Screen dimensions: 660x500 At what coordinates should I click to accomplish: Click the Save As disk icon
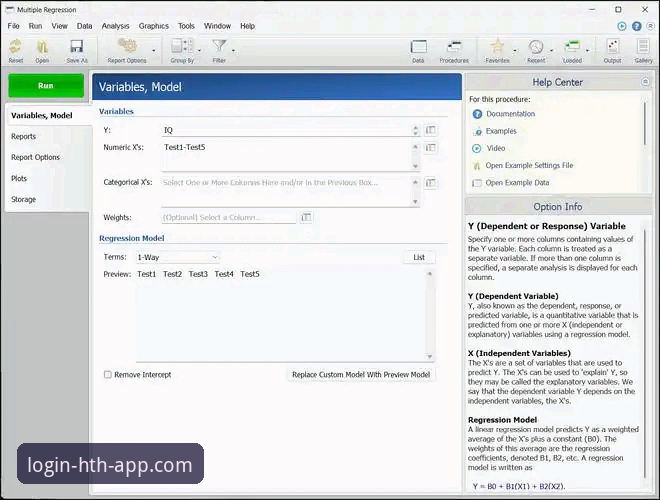(x=77, y=47)
